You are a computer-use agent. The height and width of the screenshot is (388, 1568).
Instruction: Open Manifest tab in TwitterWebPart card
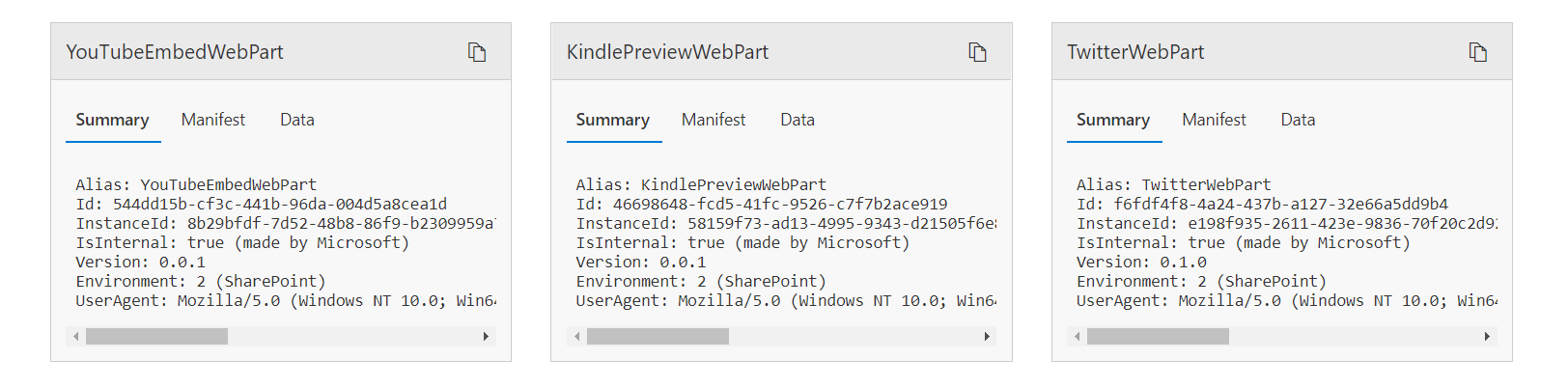coord(1214,120)
